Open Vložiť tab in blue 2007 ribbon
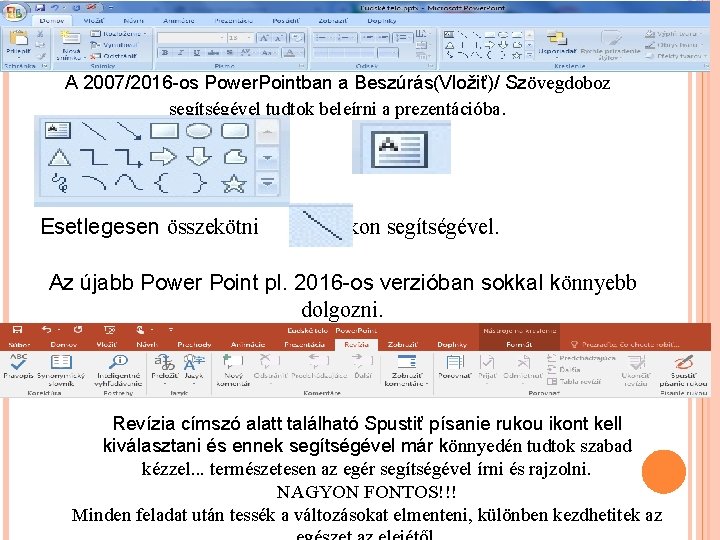 (x=94, y=21)
